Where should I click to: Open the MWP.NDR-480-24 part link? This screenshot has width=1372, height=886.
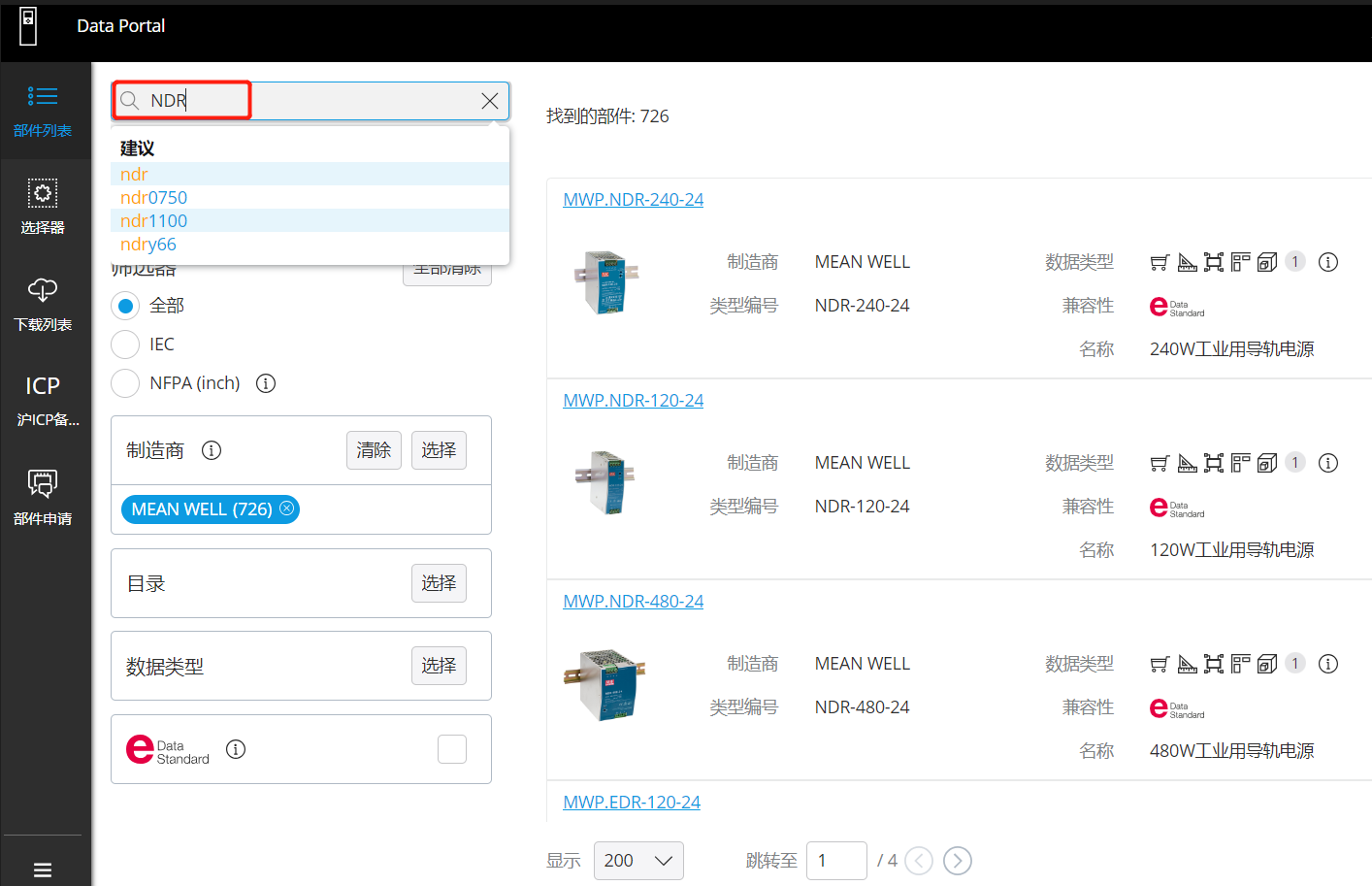(633, 602)
